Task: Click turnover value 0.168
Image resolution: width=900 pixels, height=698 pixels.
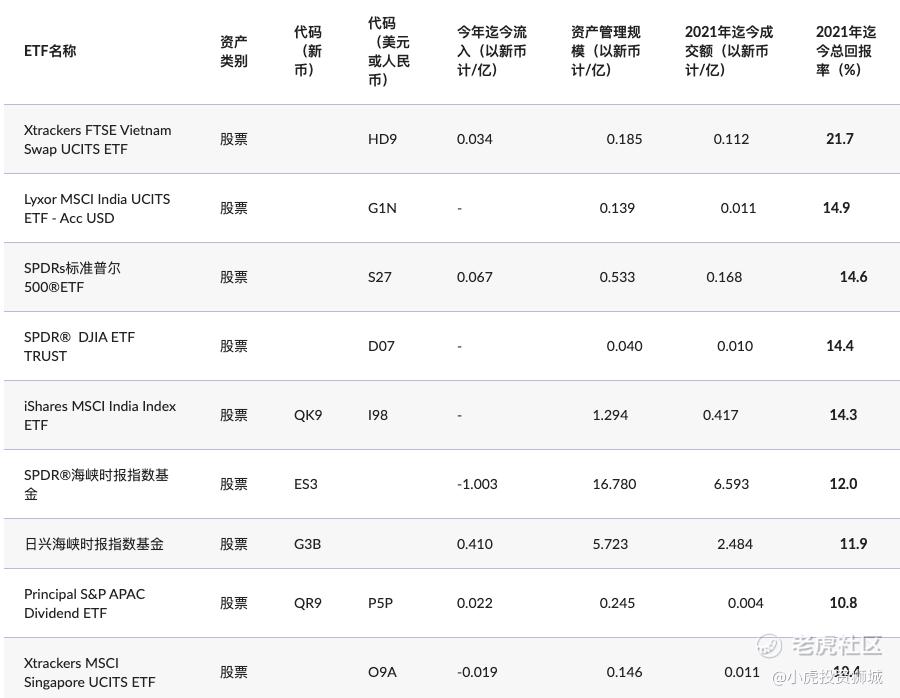Action: click(724, 277)
